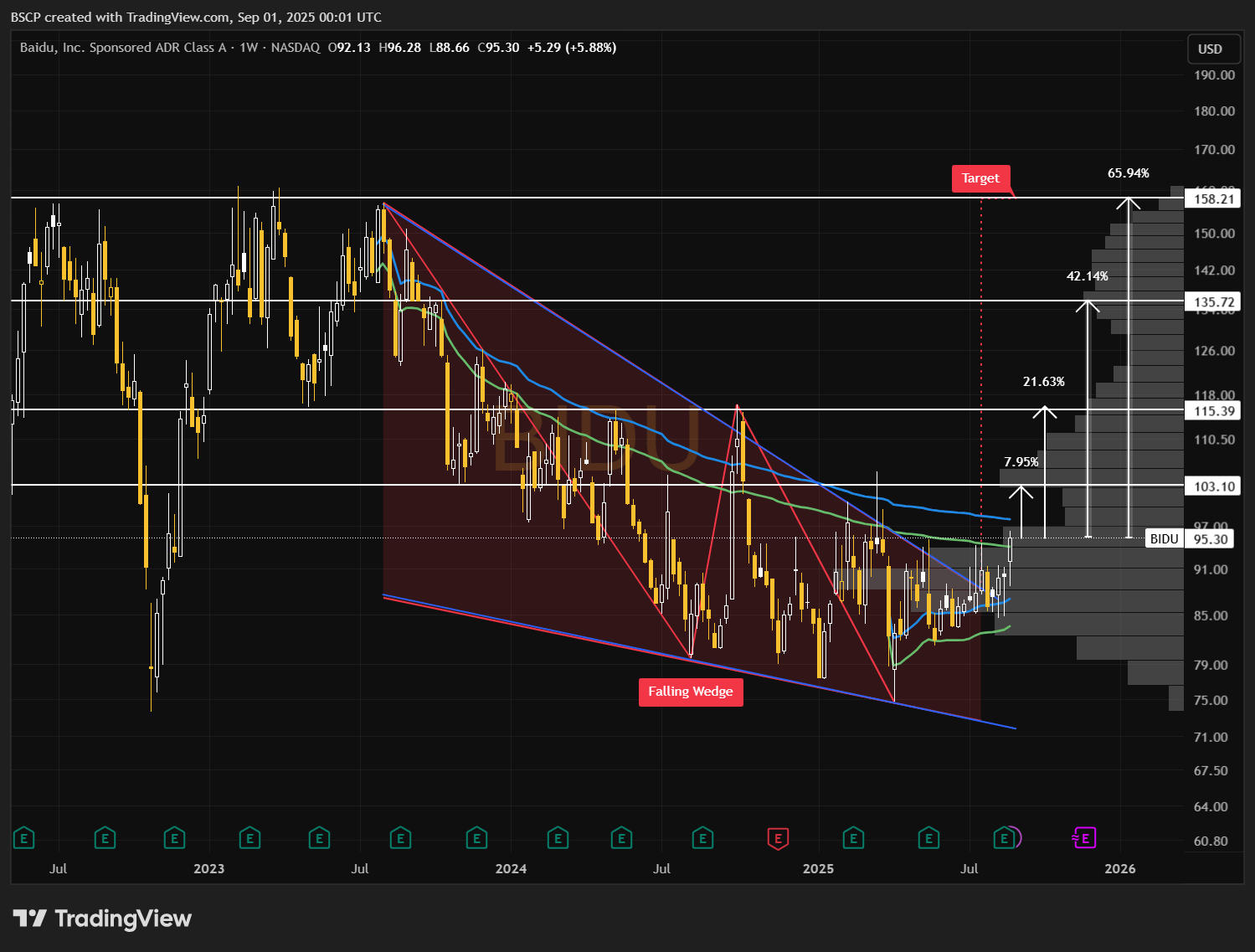Click the 2024 label on the time axis
This screenshot has height=952, width=1255.
511,869
